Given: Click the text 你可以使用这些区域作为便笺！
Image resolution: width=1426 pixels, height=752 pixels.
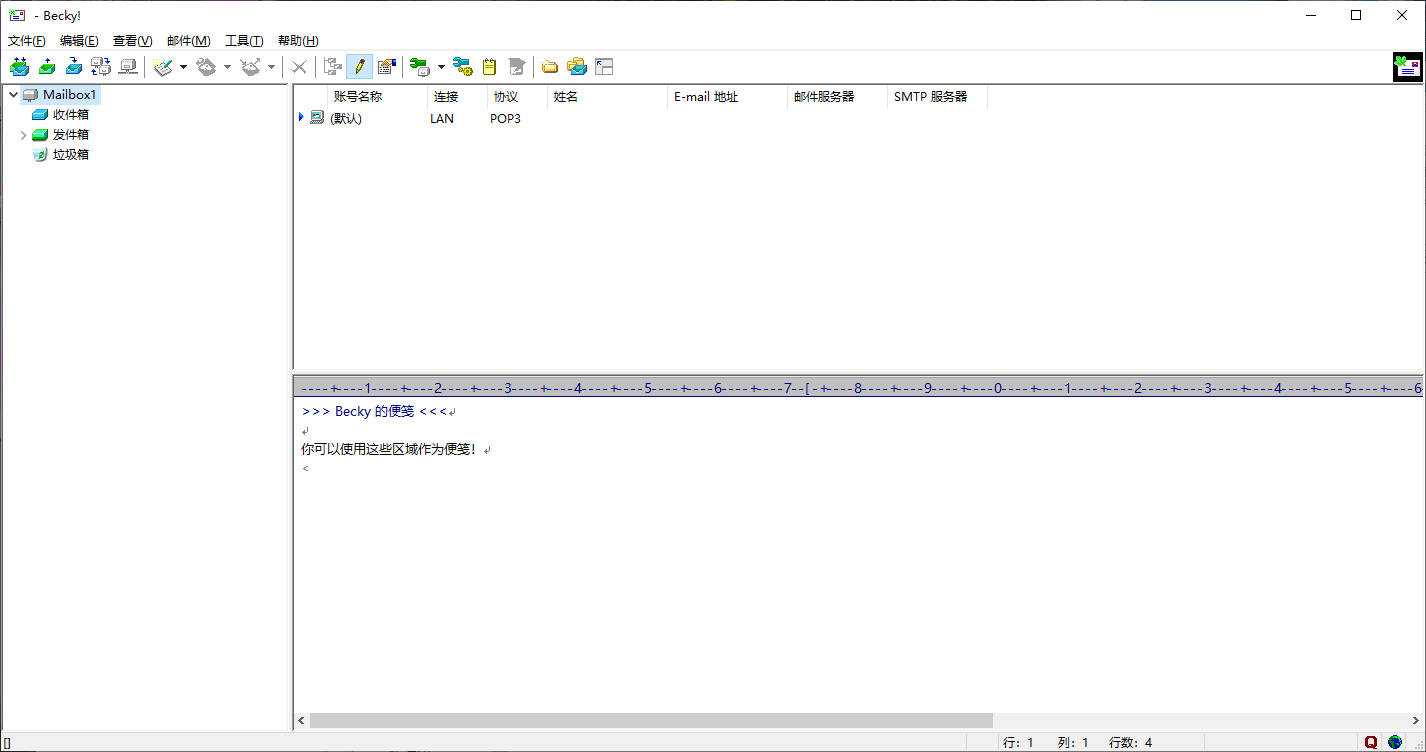Looking at the screenshot, I should pos(389,450).
